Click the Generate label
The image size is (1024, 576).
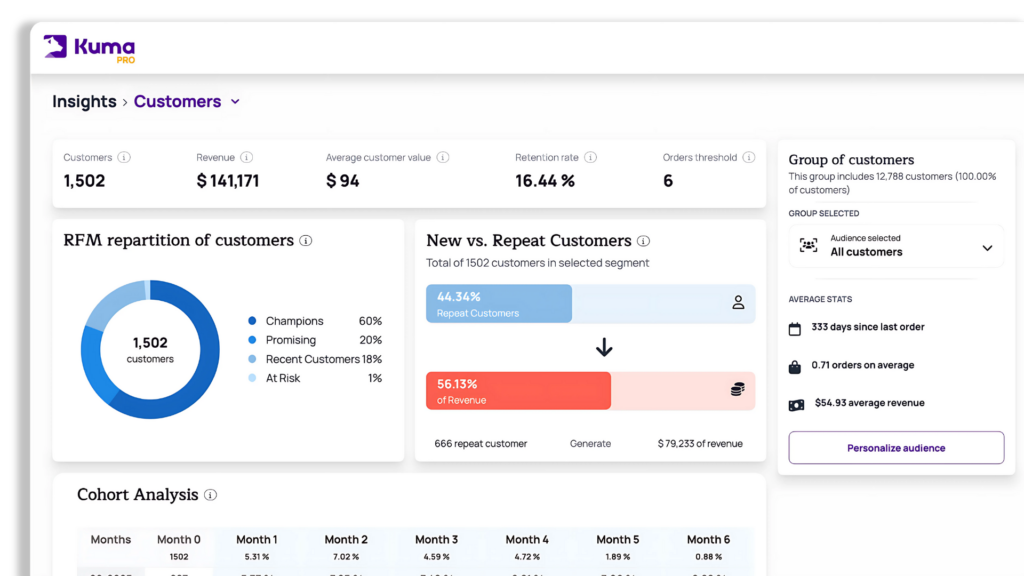(590, 443)
